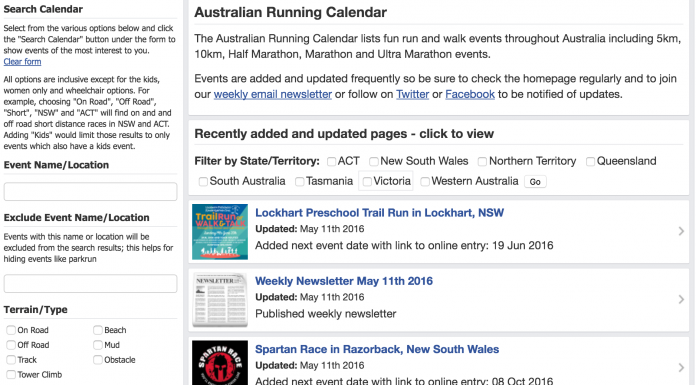The image size is (696, 385).
Task: Click the 'Terrain/Type' section heading
Action: [36, 310]
